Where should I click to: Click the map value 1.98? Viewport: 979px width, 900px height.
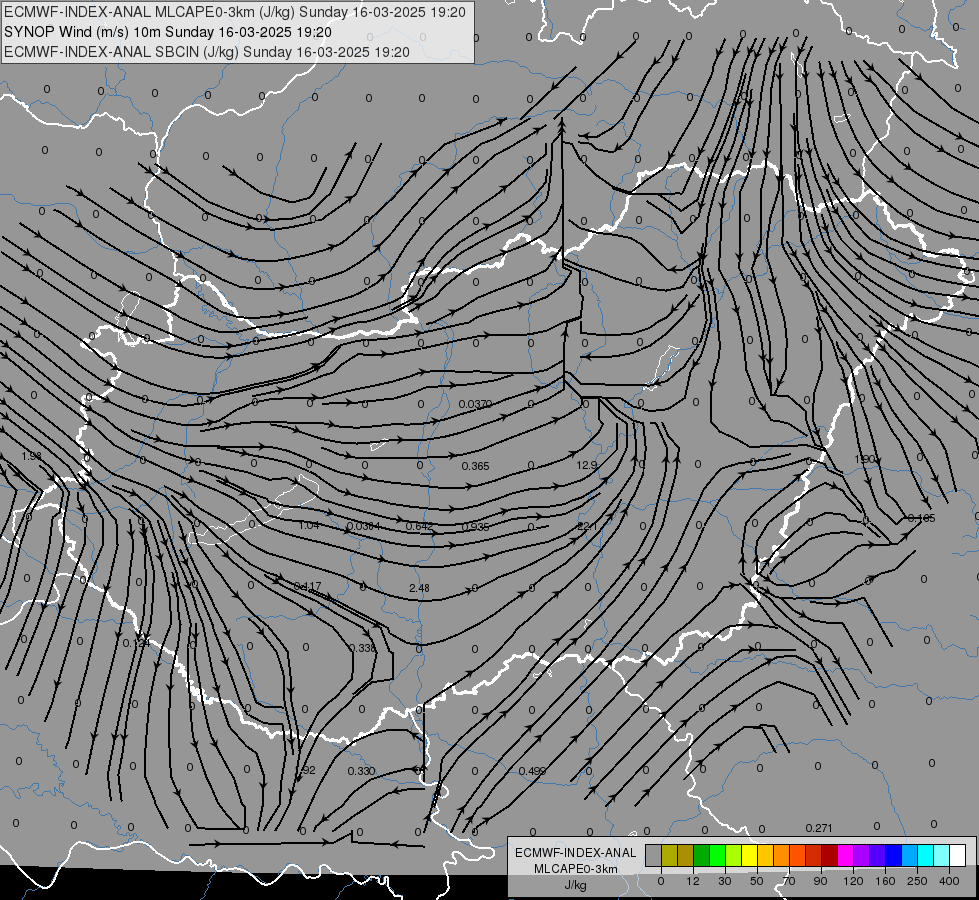(31, 456)
